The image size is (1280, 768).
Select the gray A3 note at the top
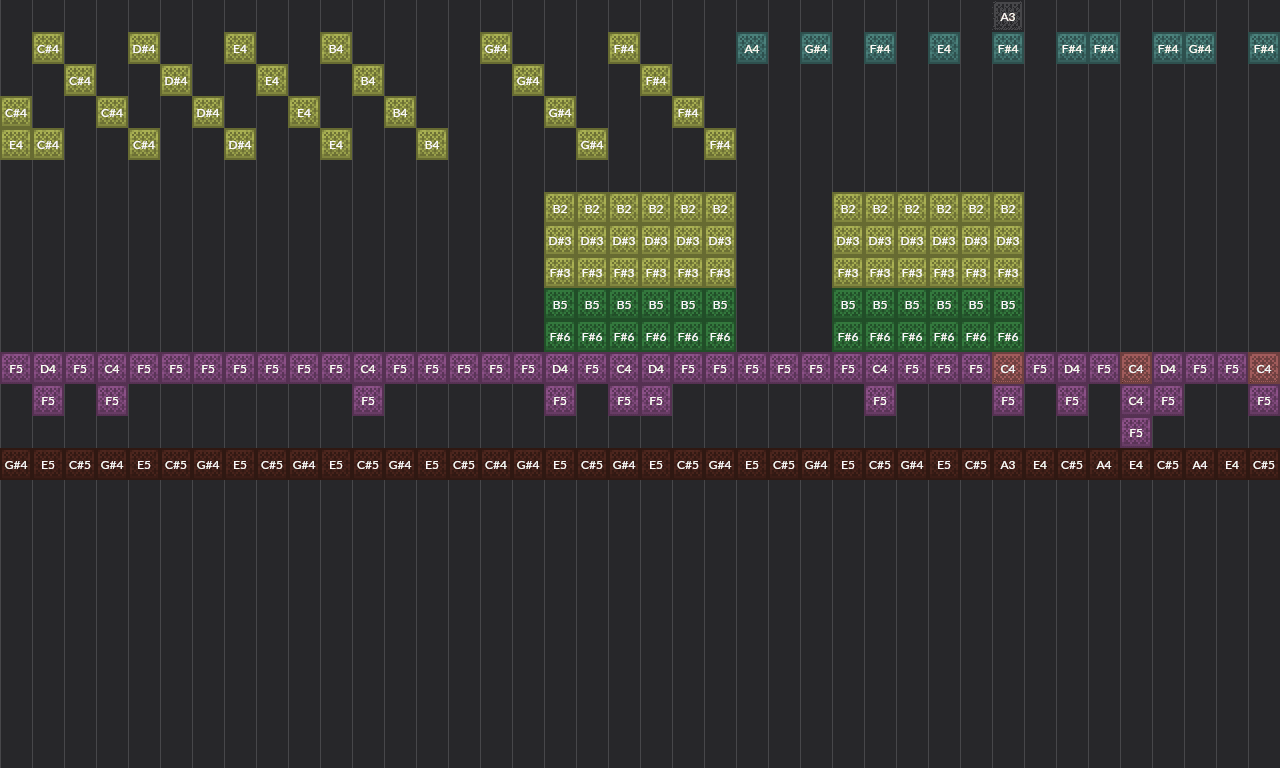(x=1008, y=16)
